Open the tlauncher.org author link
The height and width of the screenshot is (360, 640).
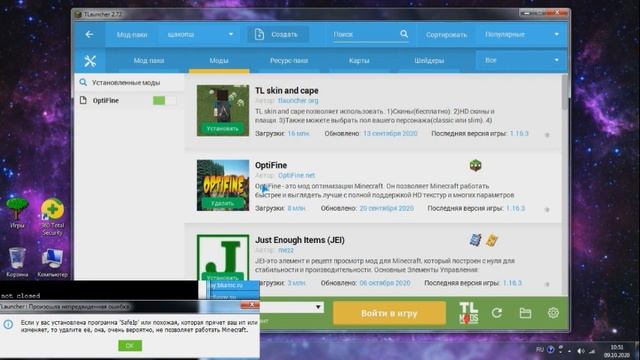(x=298, y=100)
